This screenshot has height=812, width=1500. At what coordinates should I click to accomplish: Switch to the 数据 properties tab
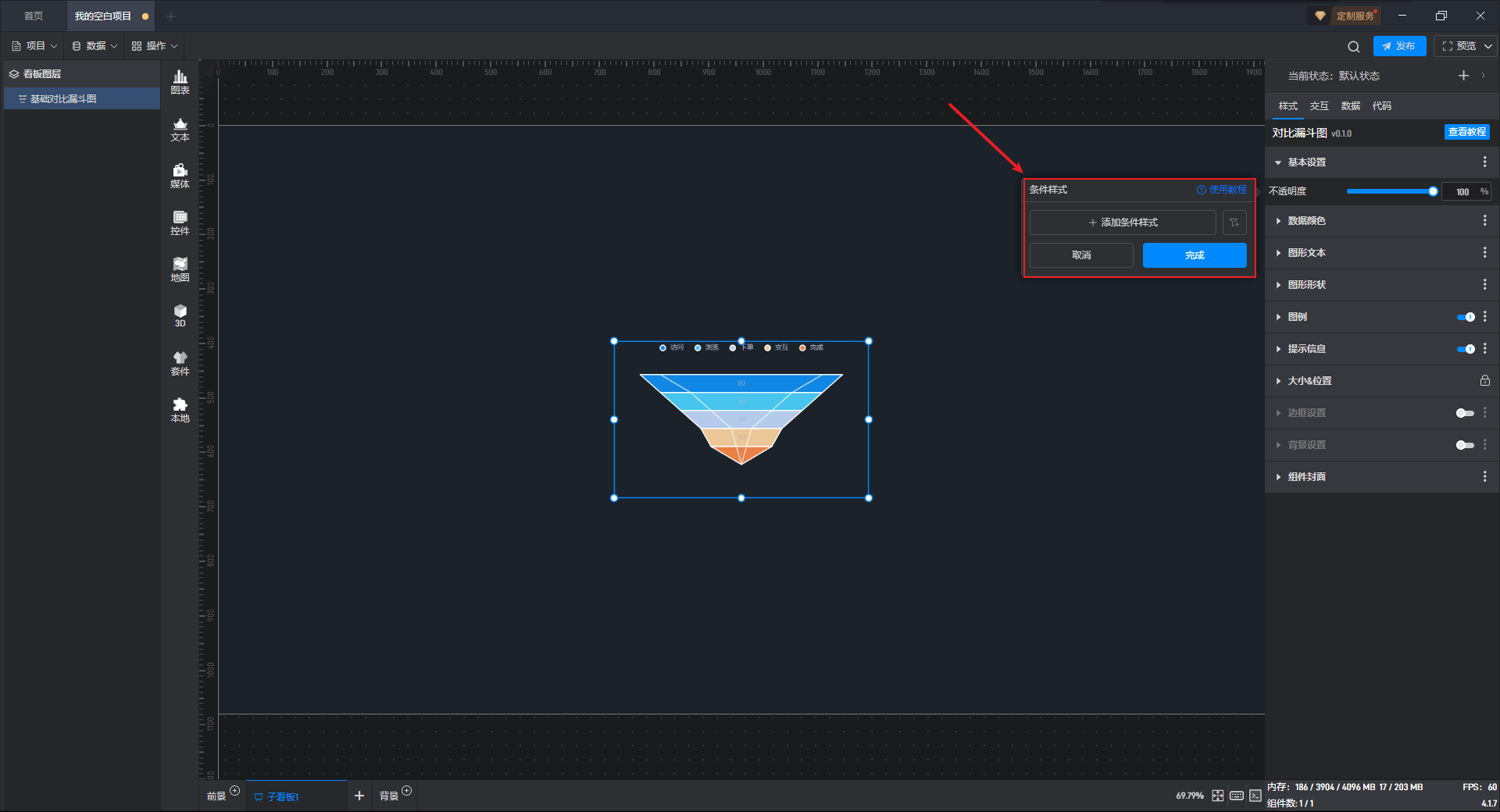[x=1350, y=106]
